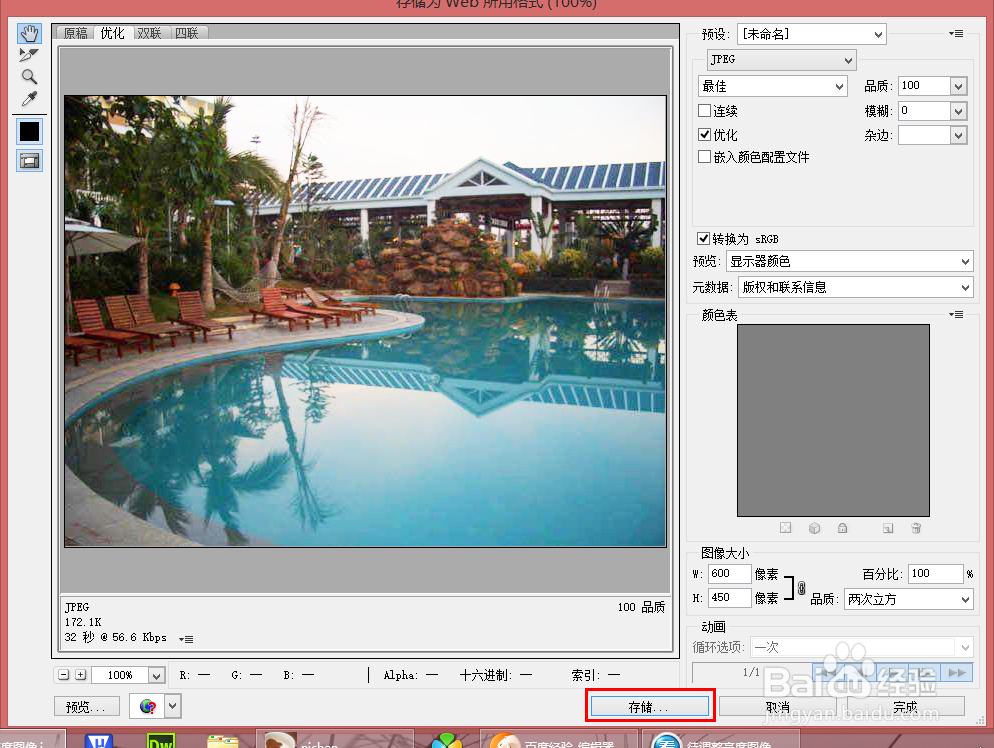Click the first frame animation button
Image resolution: width=994 pixels, height=748 pixels.
(x=828, y=673)
